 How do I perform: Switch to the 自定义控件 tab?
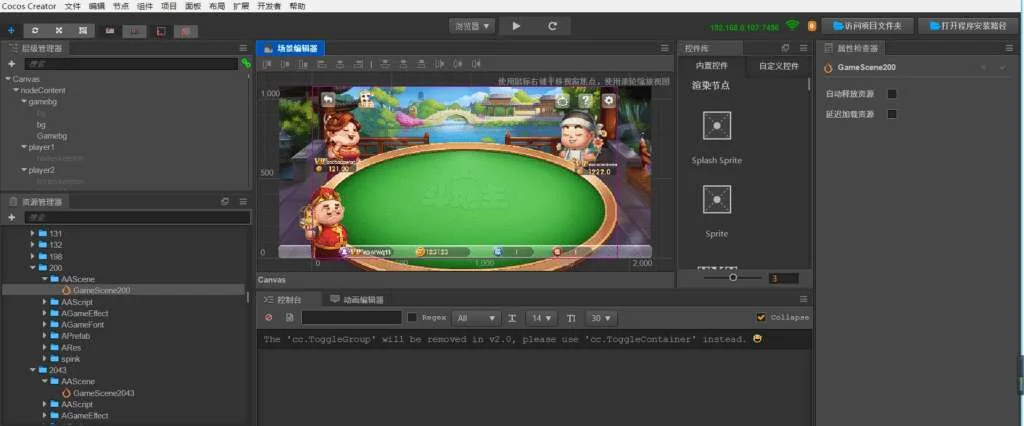click(x=778, y=66)
